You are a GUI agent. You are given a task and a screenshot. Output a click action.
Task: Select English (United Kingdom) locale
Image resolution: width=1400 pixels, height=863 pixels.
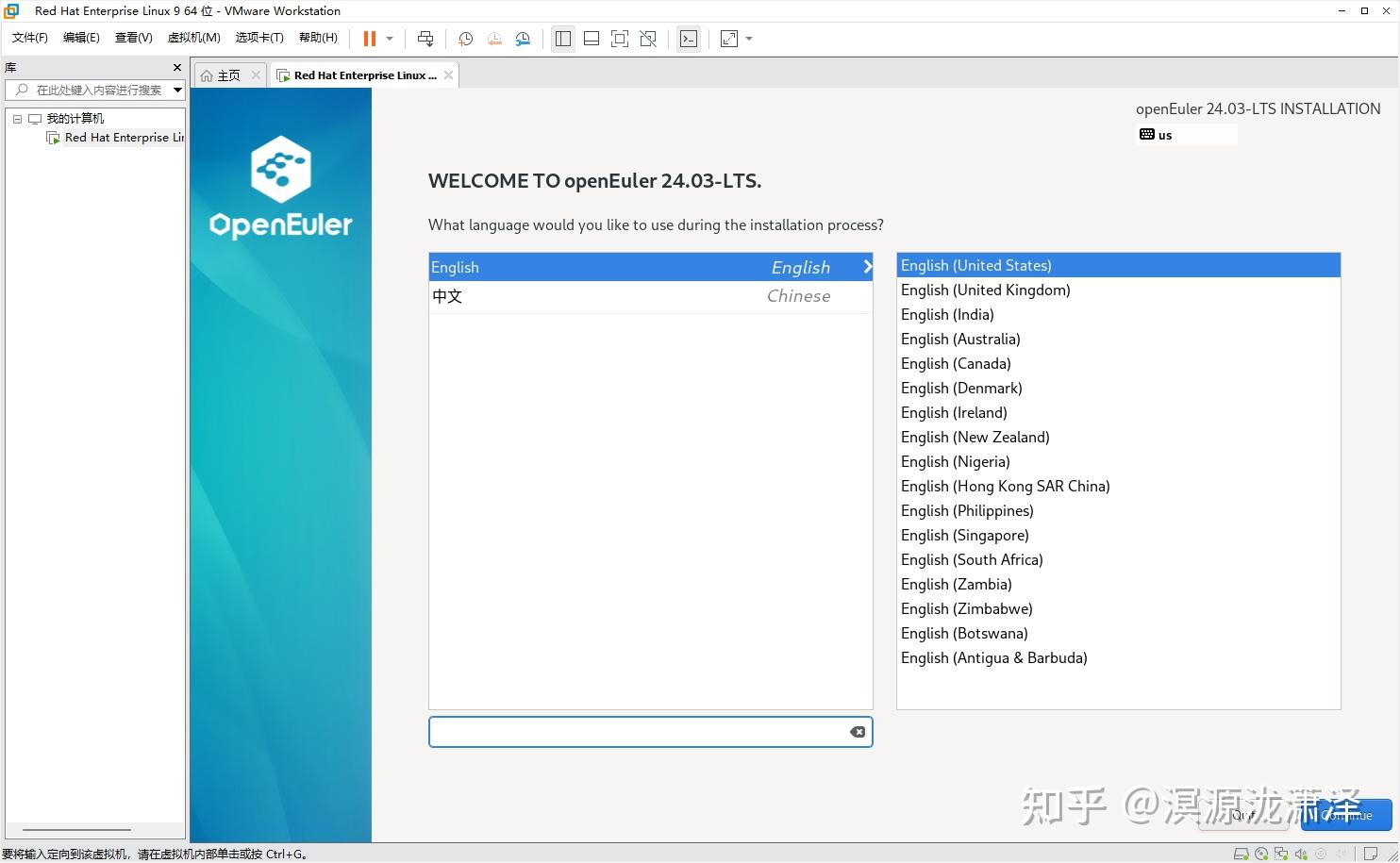click(985, 290)
